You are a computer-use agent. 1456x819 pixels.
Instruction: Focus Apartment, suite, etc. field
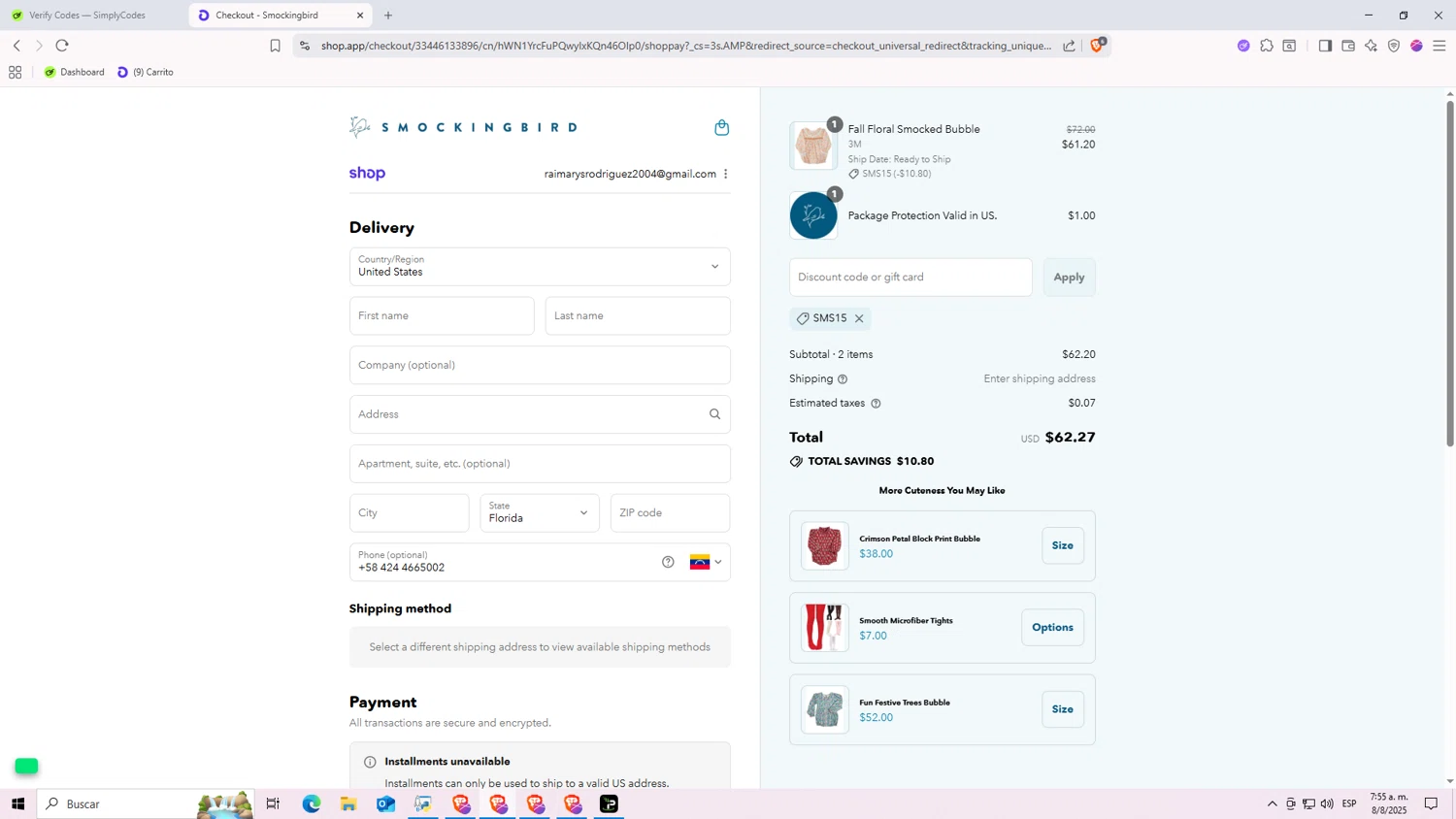540,464
